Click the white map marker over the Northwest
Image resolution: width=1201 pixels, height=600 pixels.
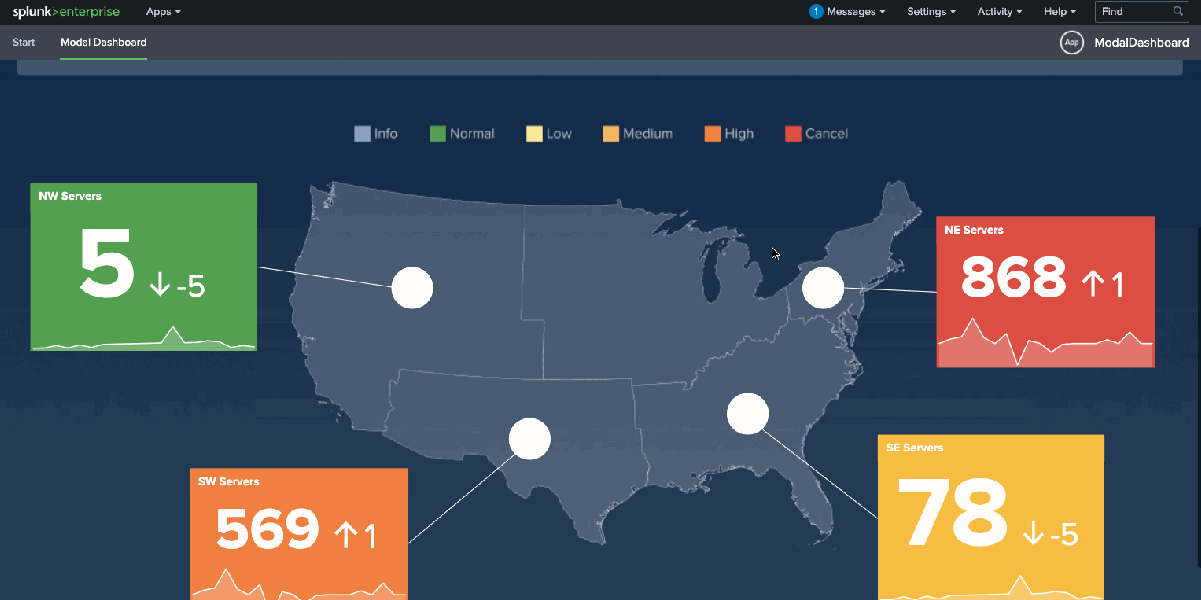coord(412,288)
